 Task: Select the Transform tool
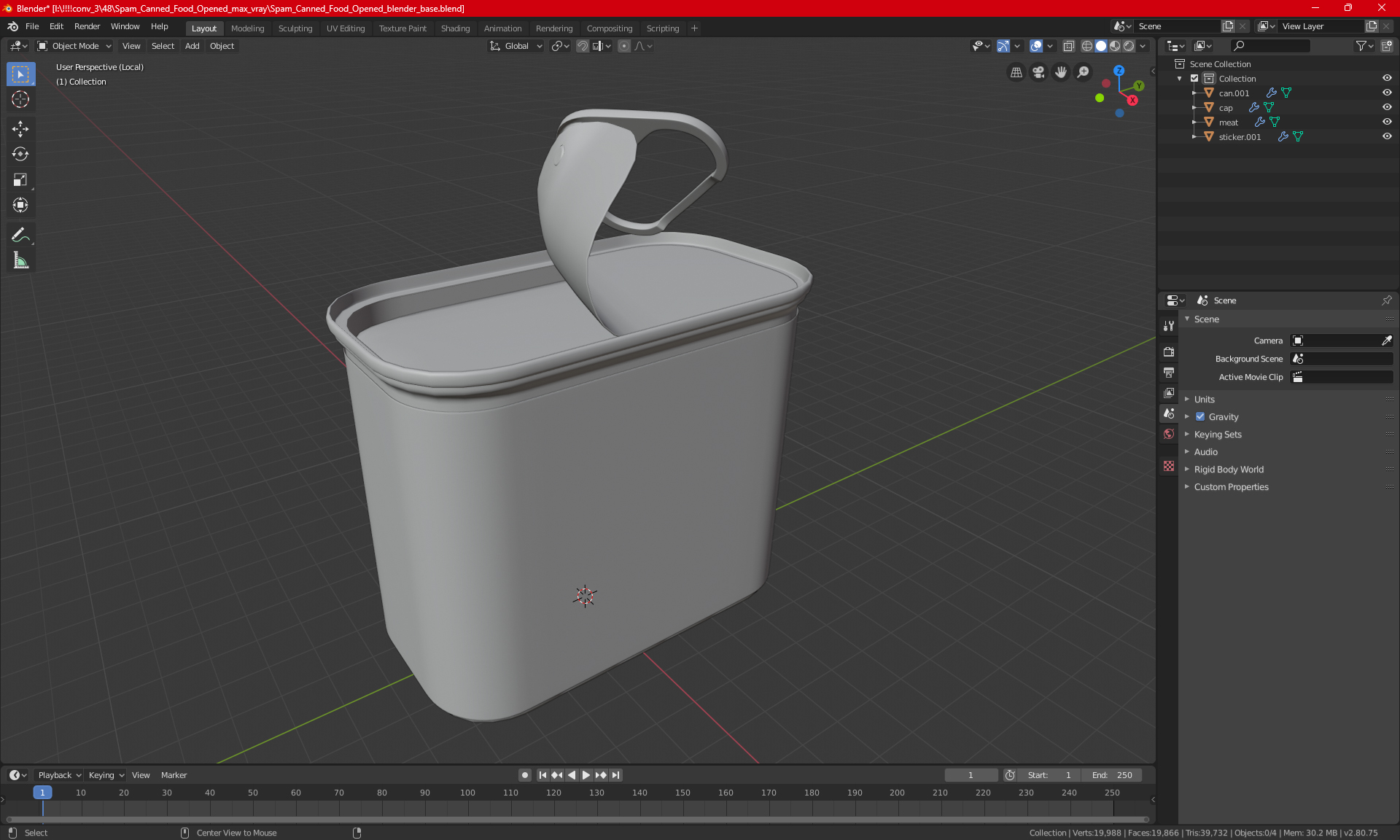20,206
